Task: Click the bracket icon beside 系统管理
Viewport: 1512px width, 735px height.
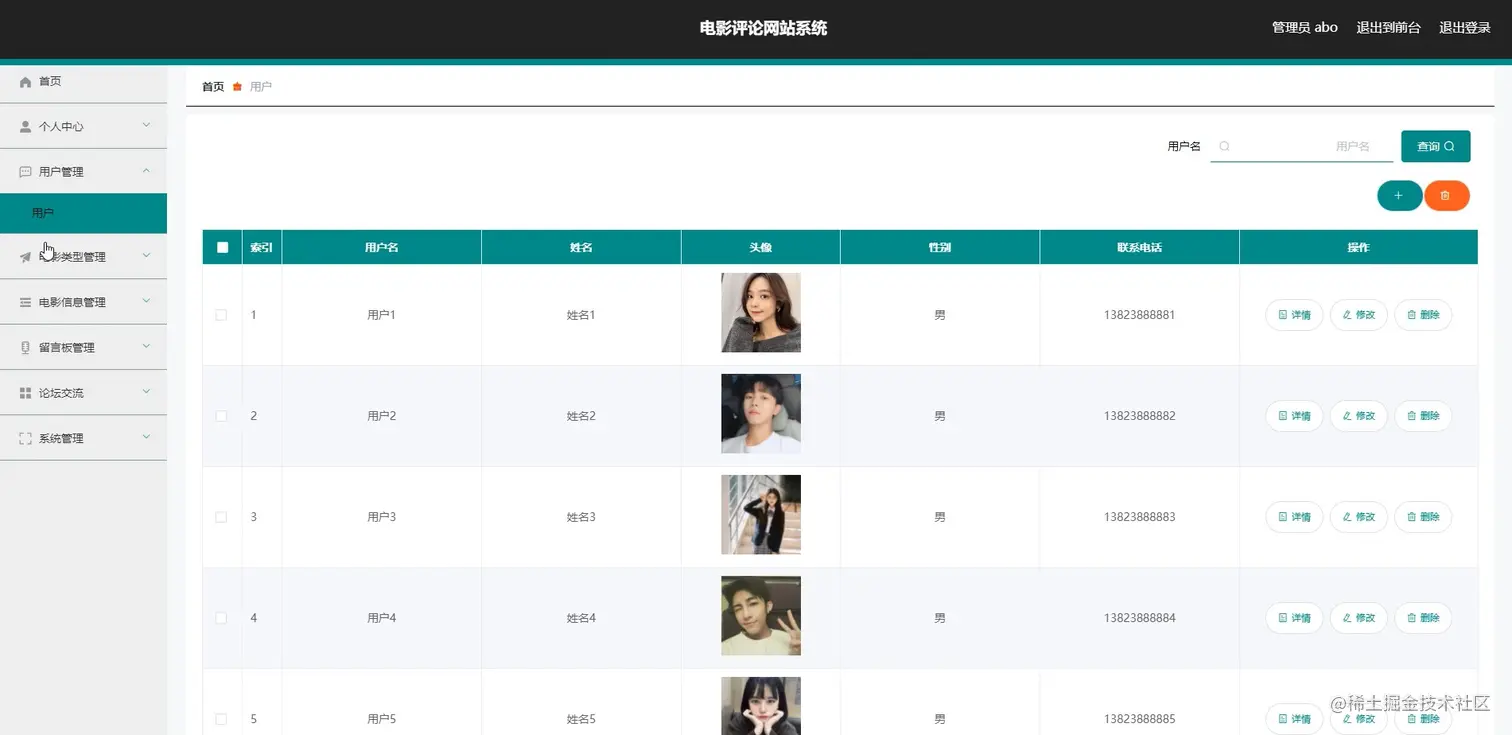Action: (x=26, y=438)
